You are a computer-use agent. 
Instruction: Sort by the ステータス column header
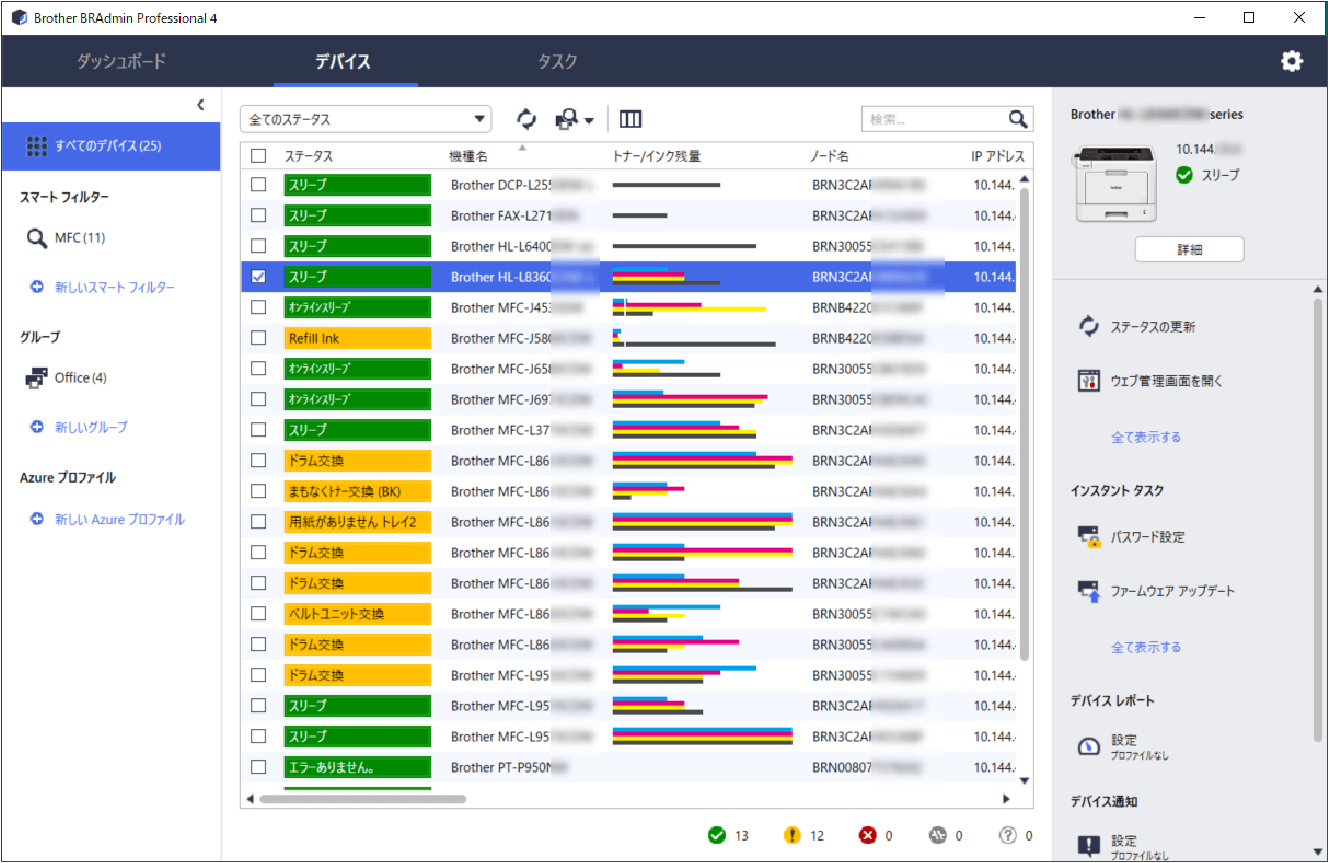(x=309, y=157)
